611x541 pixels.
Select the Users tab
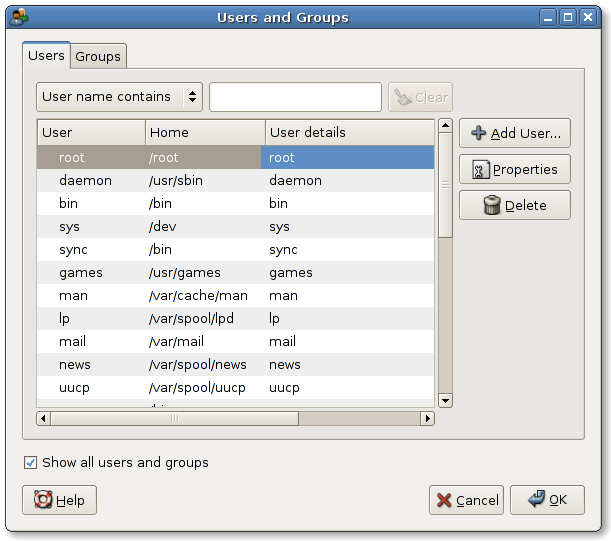pos(46,56)
